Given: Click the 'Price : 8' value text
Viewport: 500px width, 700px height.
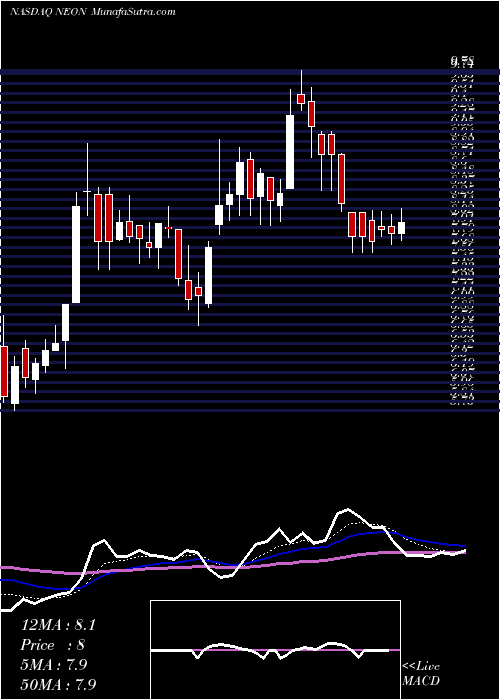Looking at the screenshot, I should [x=53, y=645].
